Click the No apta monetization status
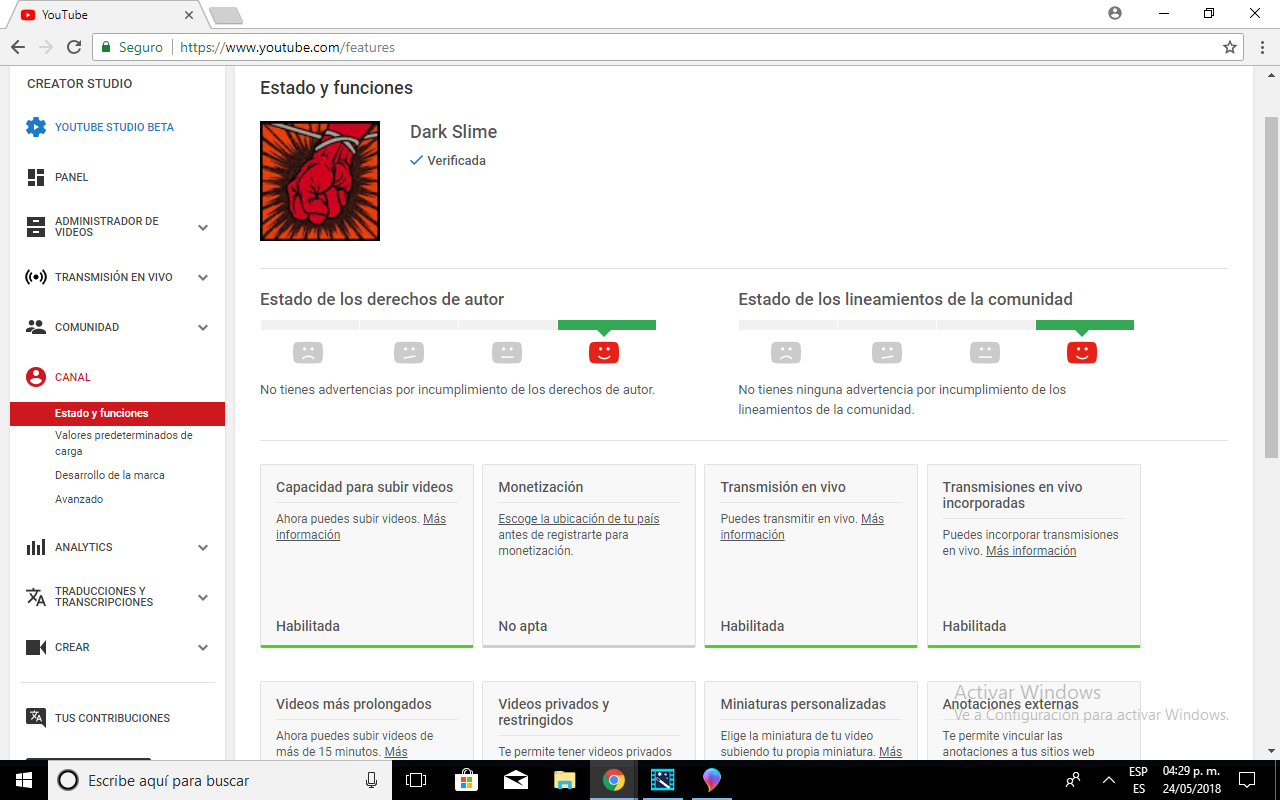Screen dimensions: 1280x800 point(523,626)
